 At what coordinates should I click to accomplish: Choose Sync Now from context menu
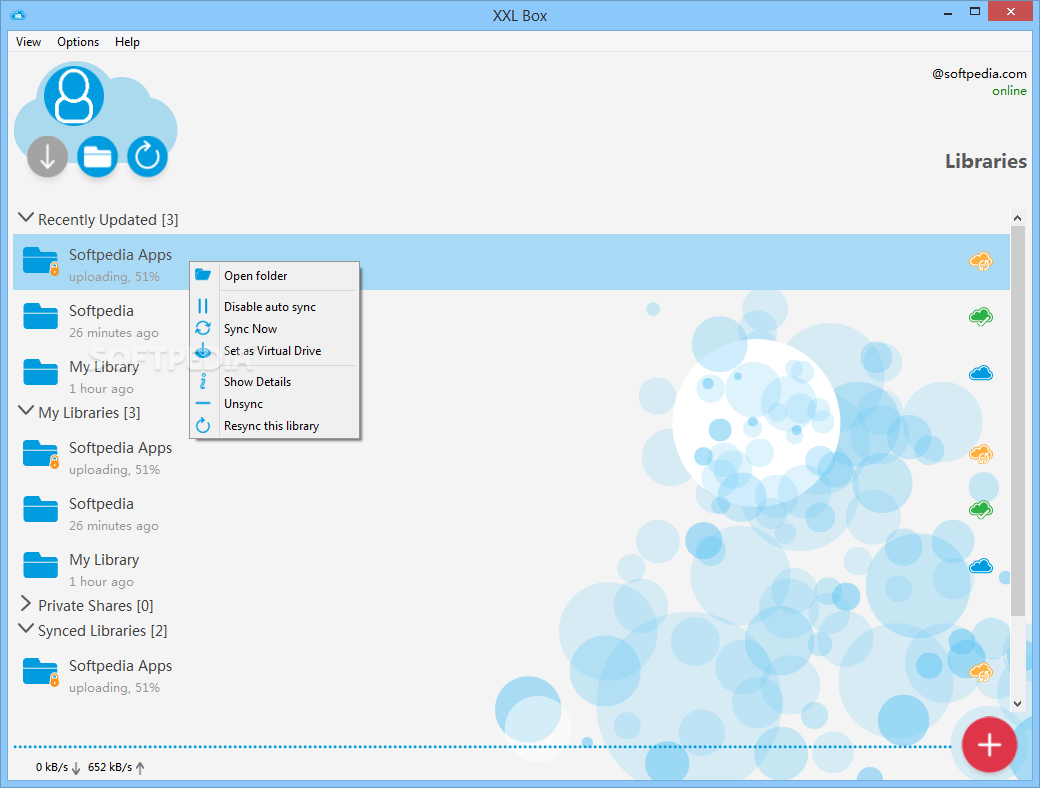(275, 328)
